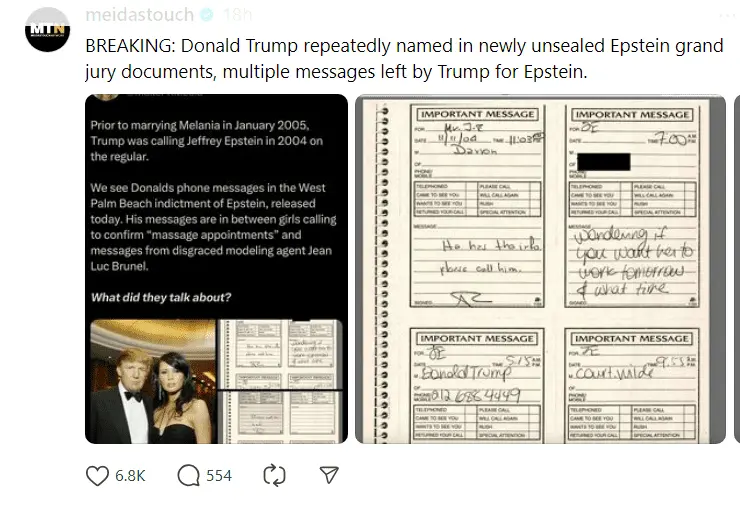
Task: Like the post with the heart icon
Action: click(97, 476)
